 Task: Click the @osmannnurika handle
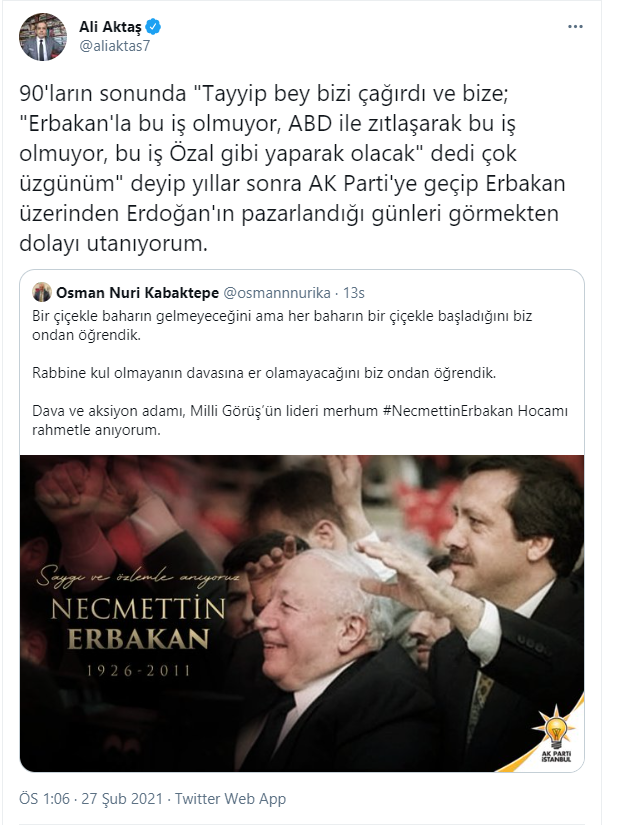[x=277, y=293]
